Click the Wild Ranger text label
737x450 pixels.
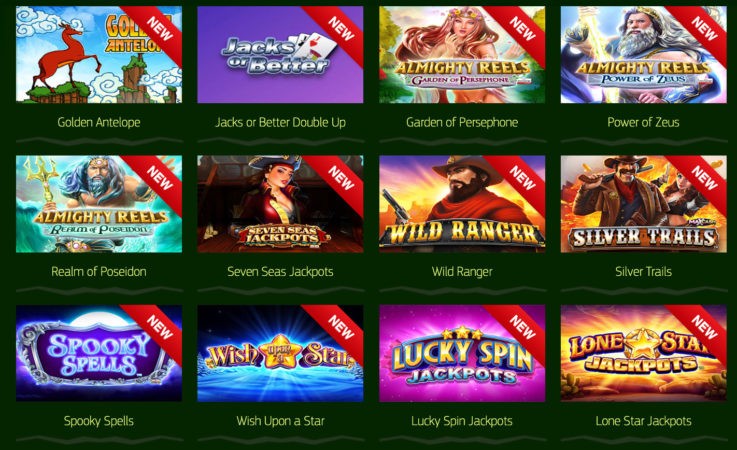(462, 271)
